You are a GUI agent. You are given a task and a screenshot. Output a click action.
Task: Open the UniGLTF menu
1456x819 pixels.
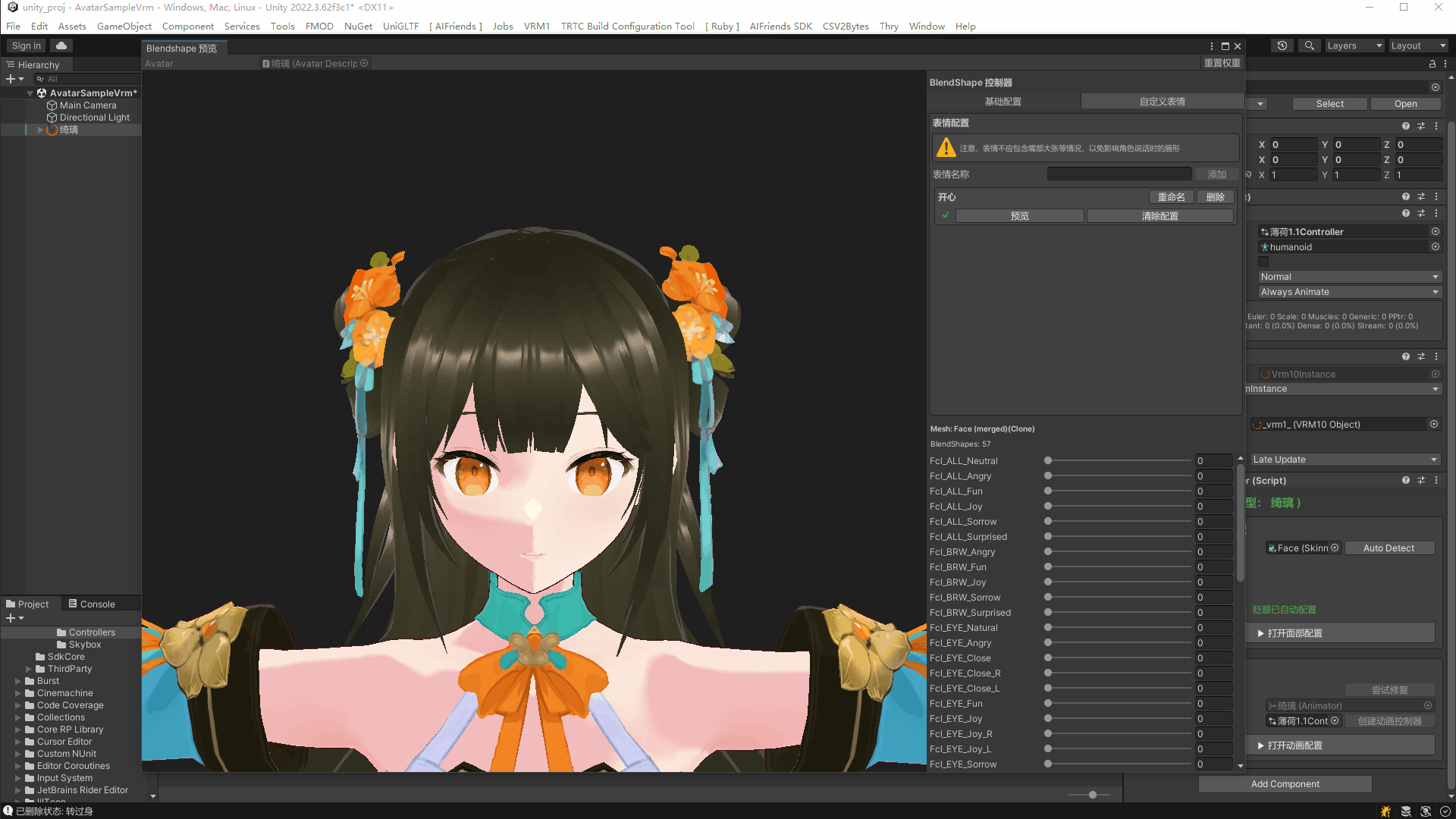point(400,26)
